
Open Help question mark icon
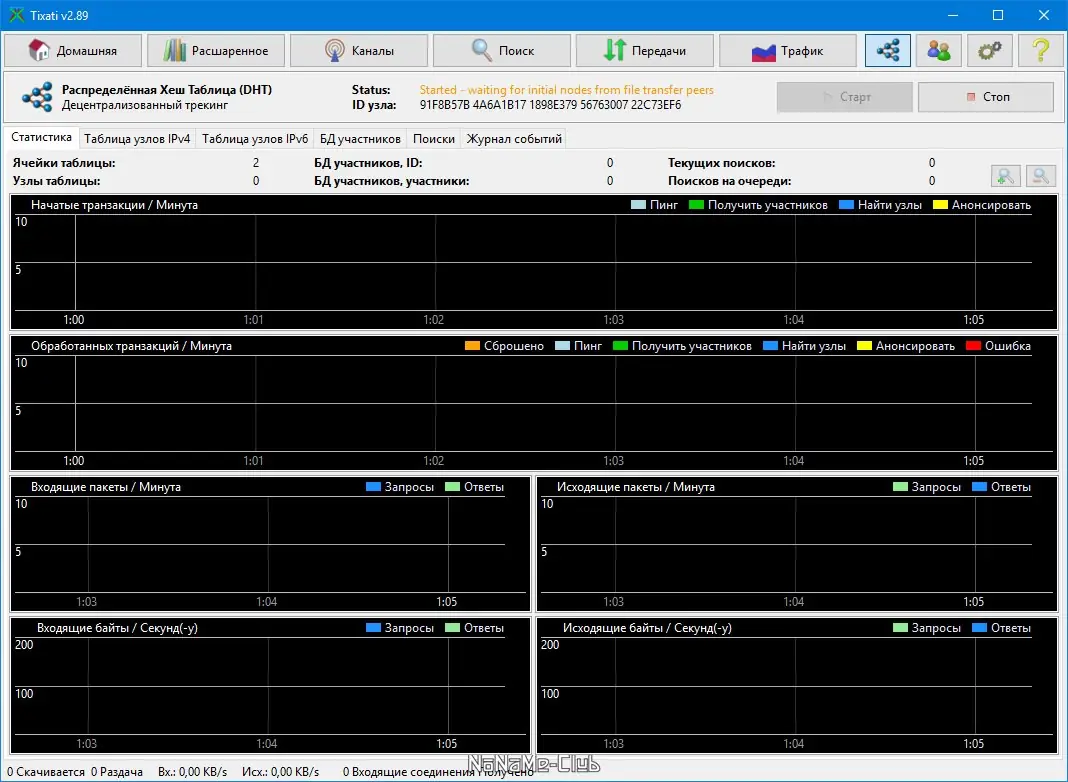point(1041,50)
